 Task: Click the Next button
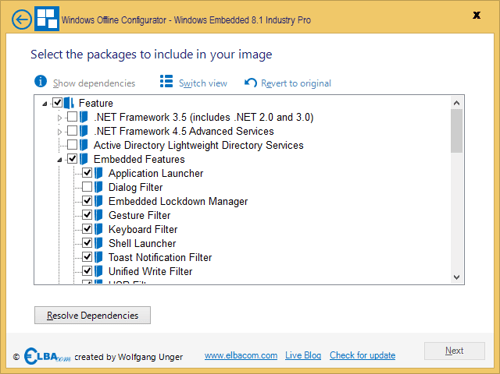tap(454, 351)
